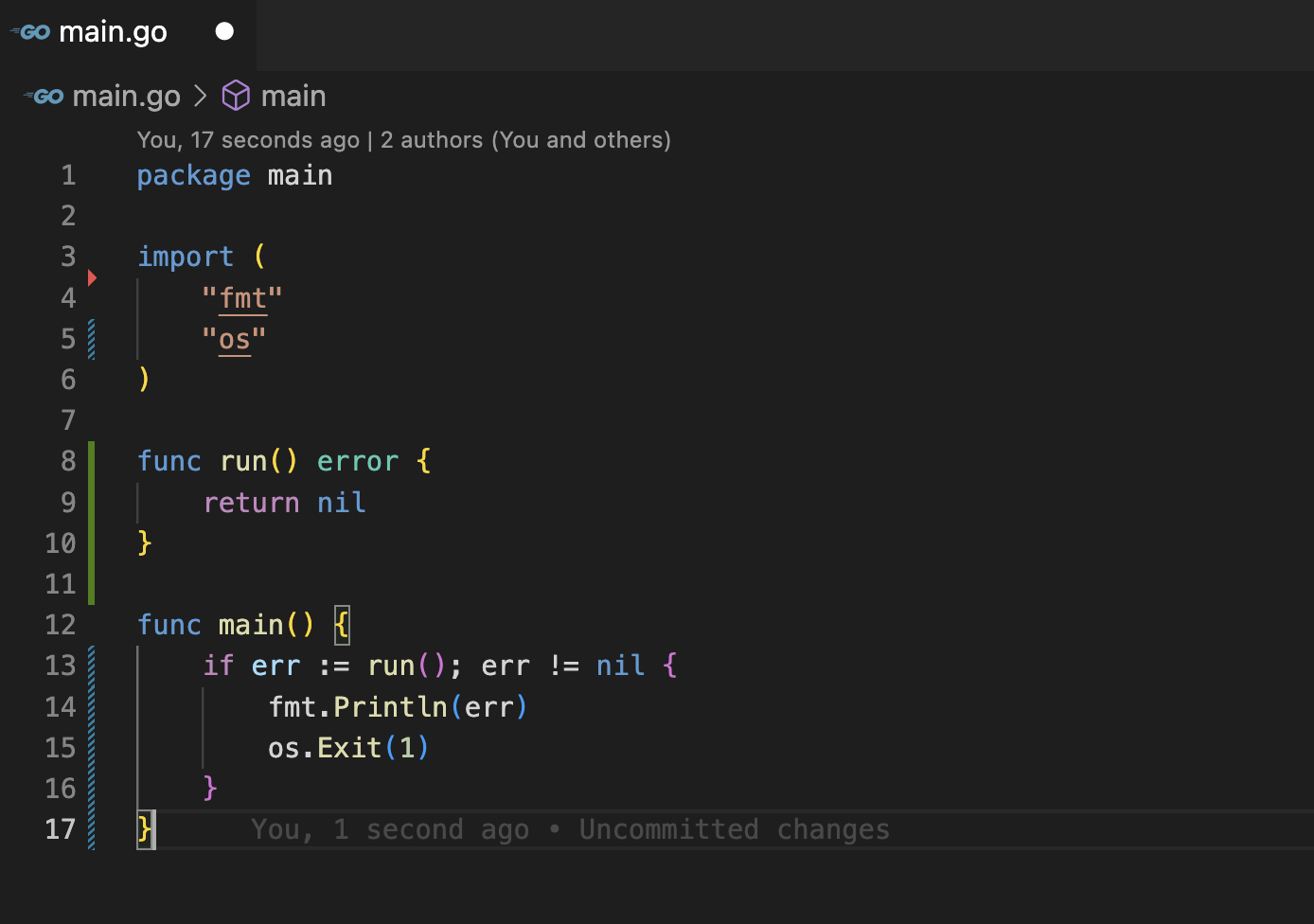Open the main symbol breadcrumb dropdown
The width and height of the screenshot is (1314, 924).
[x=293, y=97]
